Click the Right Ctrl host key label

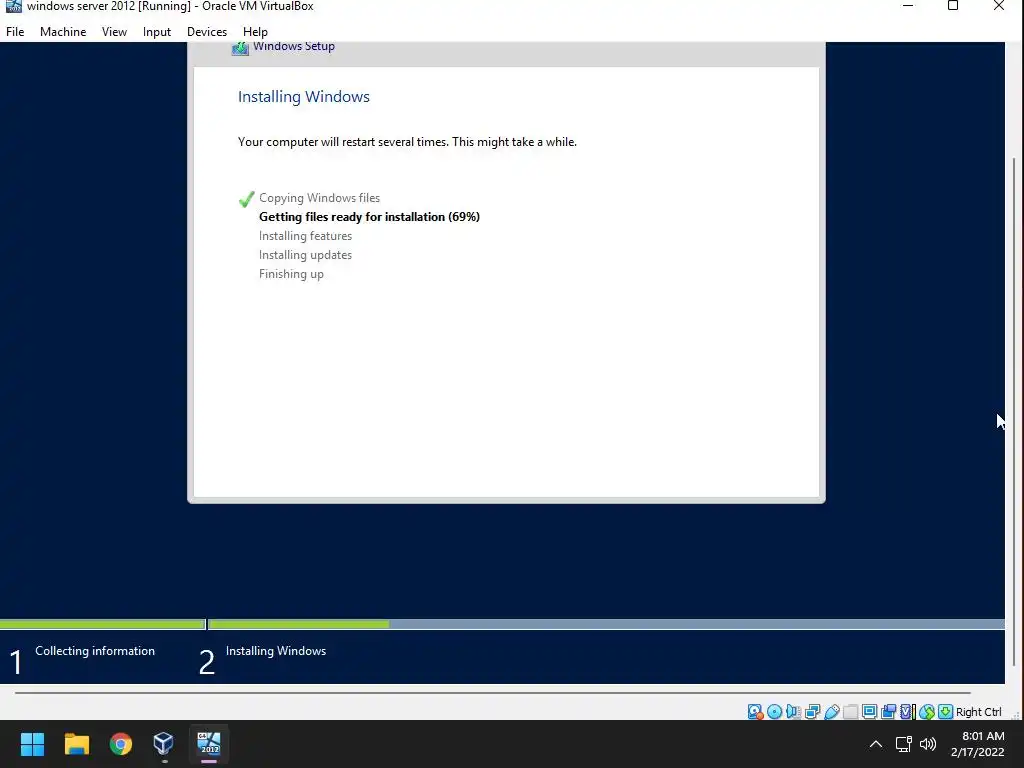pos(978,712)
